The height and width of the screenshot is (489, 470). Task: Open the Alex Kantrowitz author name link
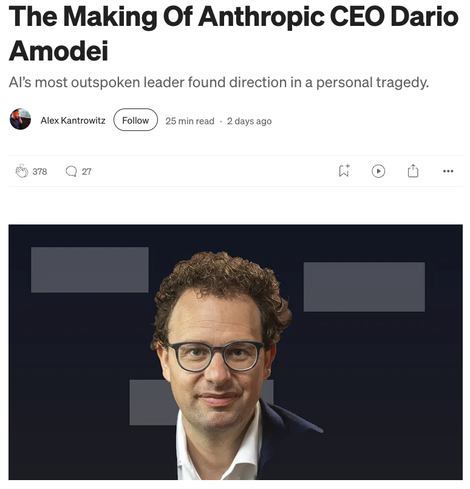point(73,120)
